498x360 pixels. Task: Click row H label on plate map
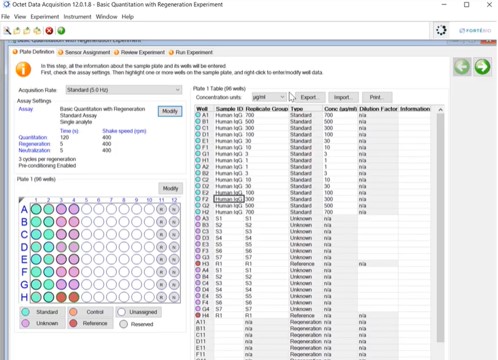click(24, 297)
